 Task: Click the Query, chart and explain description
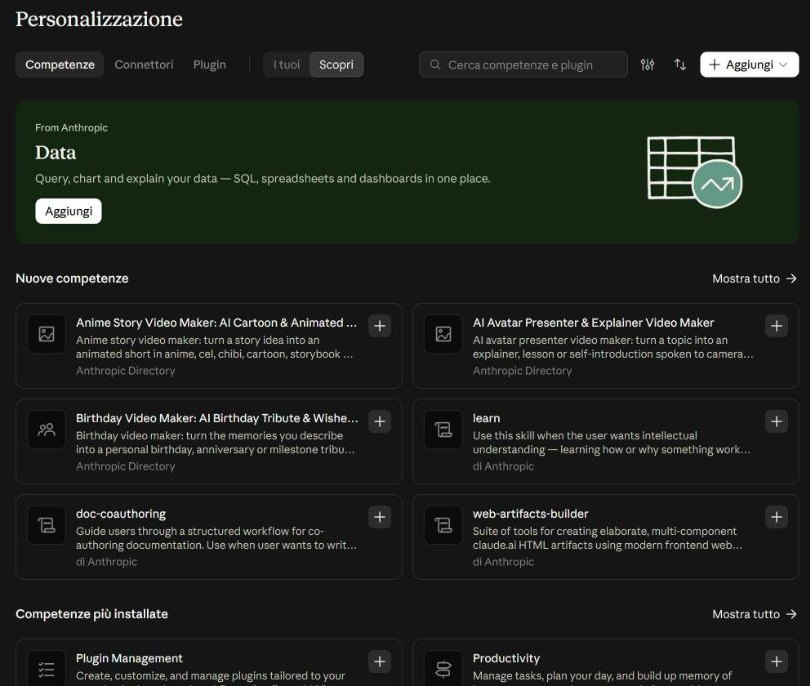coord(262,179)
